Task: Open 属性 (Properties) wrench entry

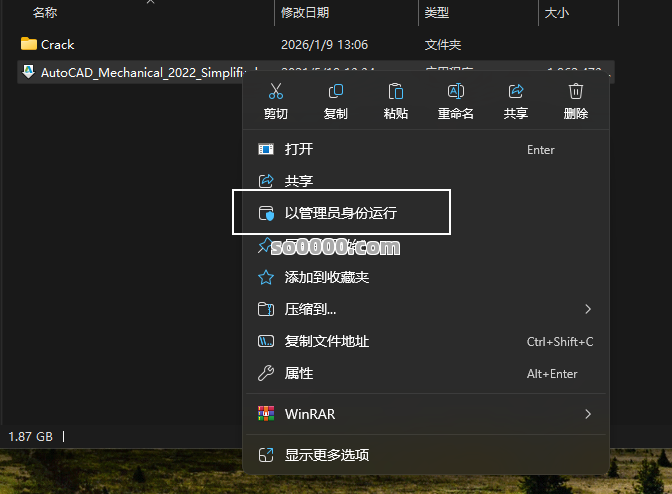Action: pos(299,373)
